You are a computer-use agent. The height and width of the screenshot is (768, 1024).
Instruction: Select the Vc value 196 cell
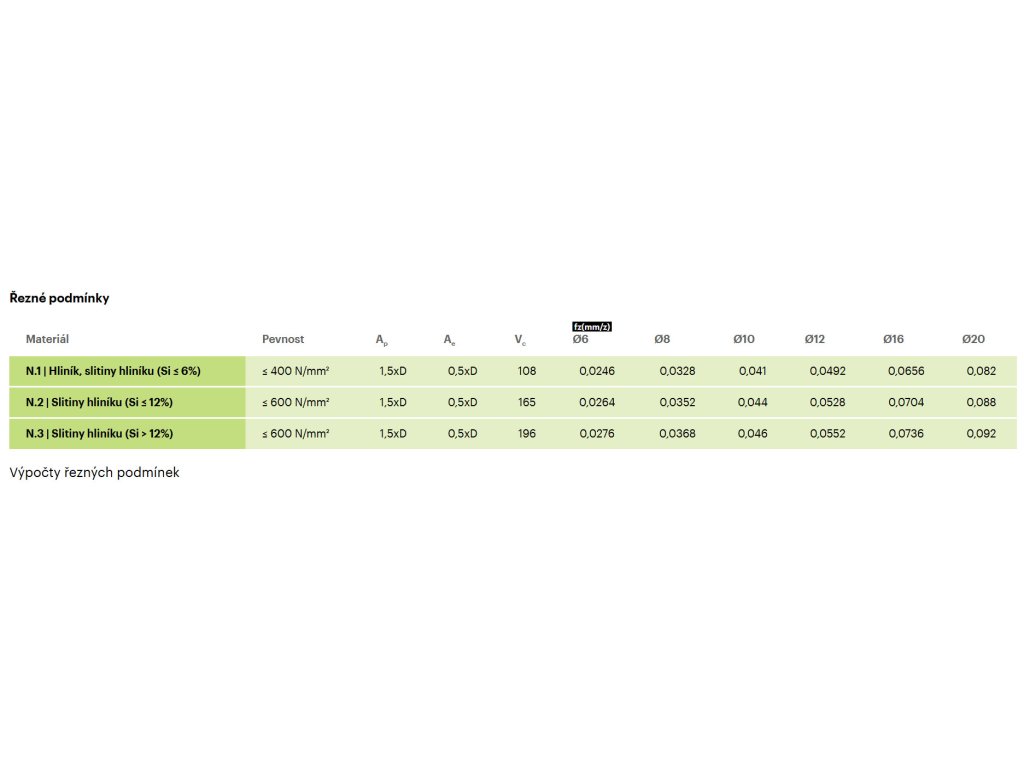pos(527,433)
